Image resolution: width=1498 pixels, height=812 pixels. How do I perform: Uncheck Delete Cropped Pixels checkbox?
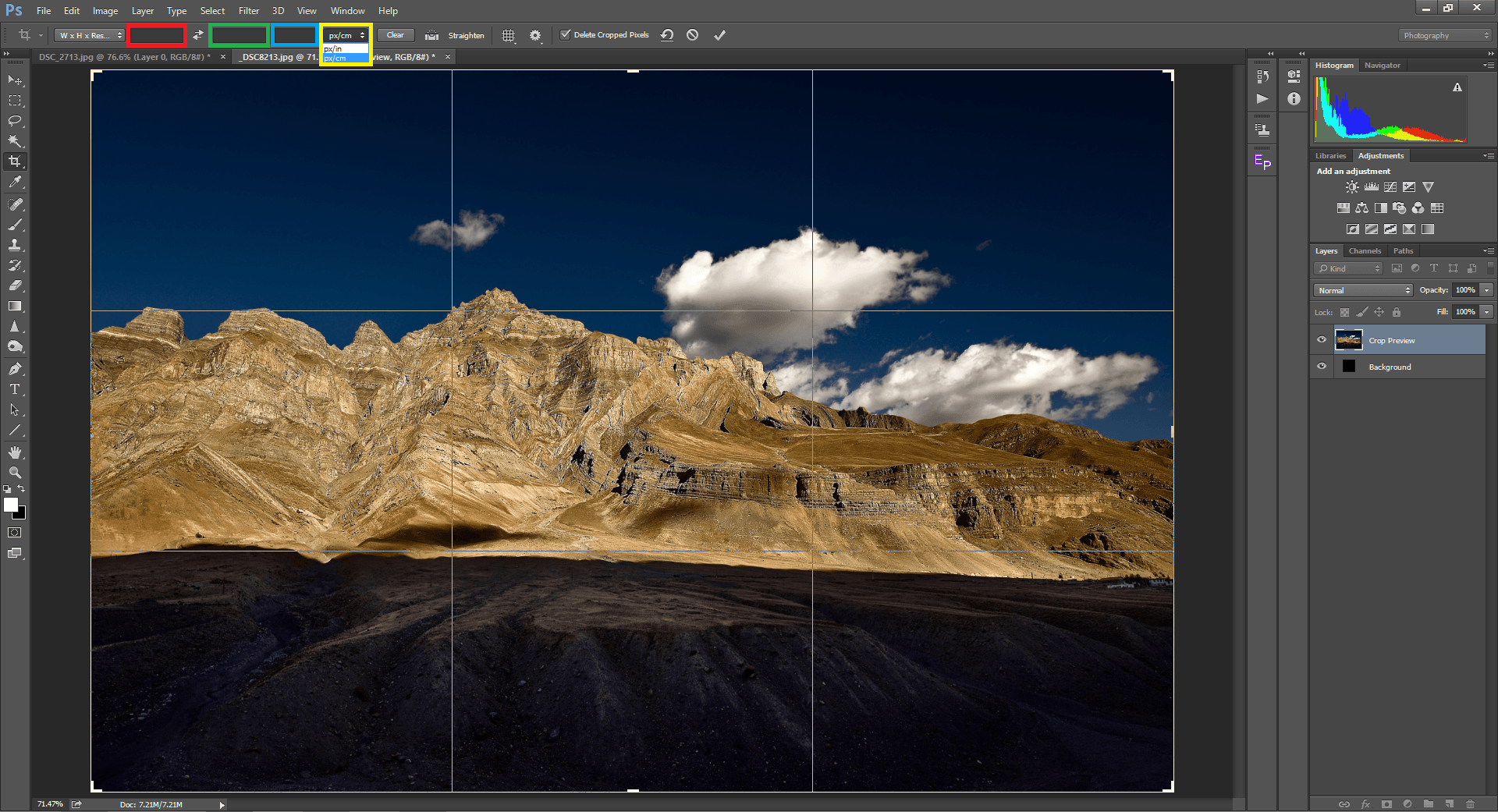point(566,35)
